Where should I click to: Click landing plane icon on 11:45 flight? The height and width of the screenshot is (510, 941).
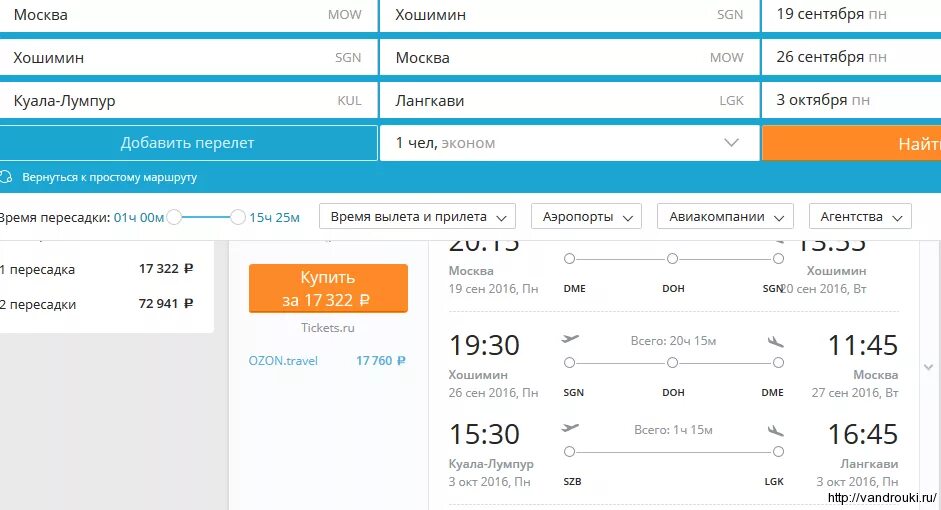[x=775, y=341]
